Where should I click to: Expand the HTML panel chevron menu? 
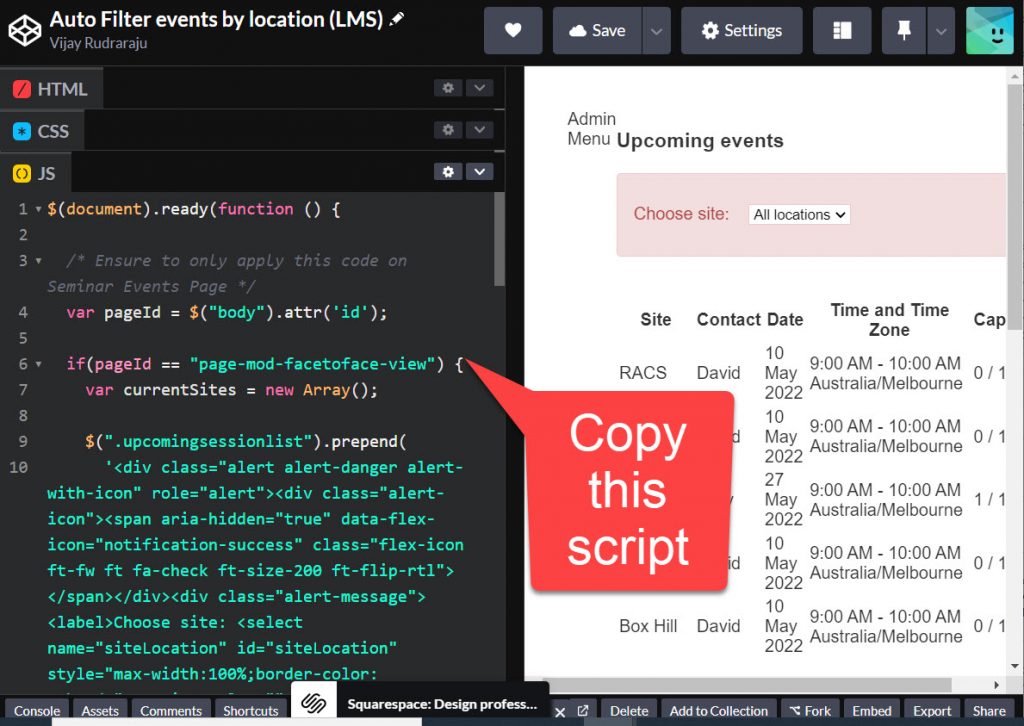pos(480,88)
